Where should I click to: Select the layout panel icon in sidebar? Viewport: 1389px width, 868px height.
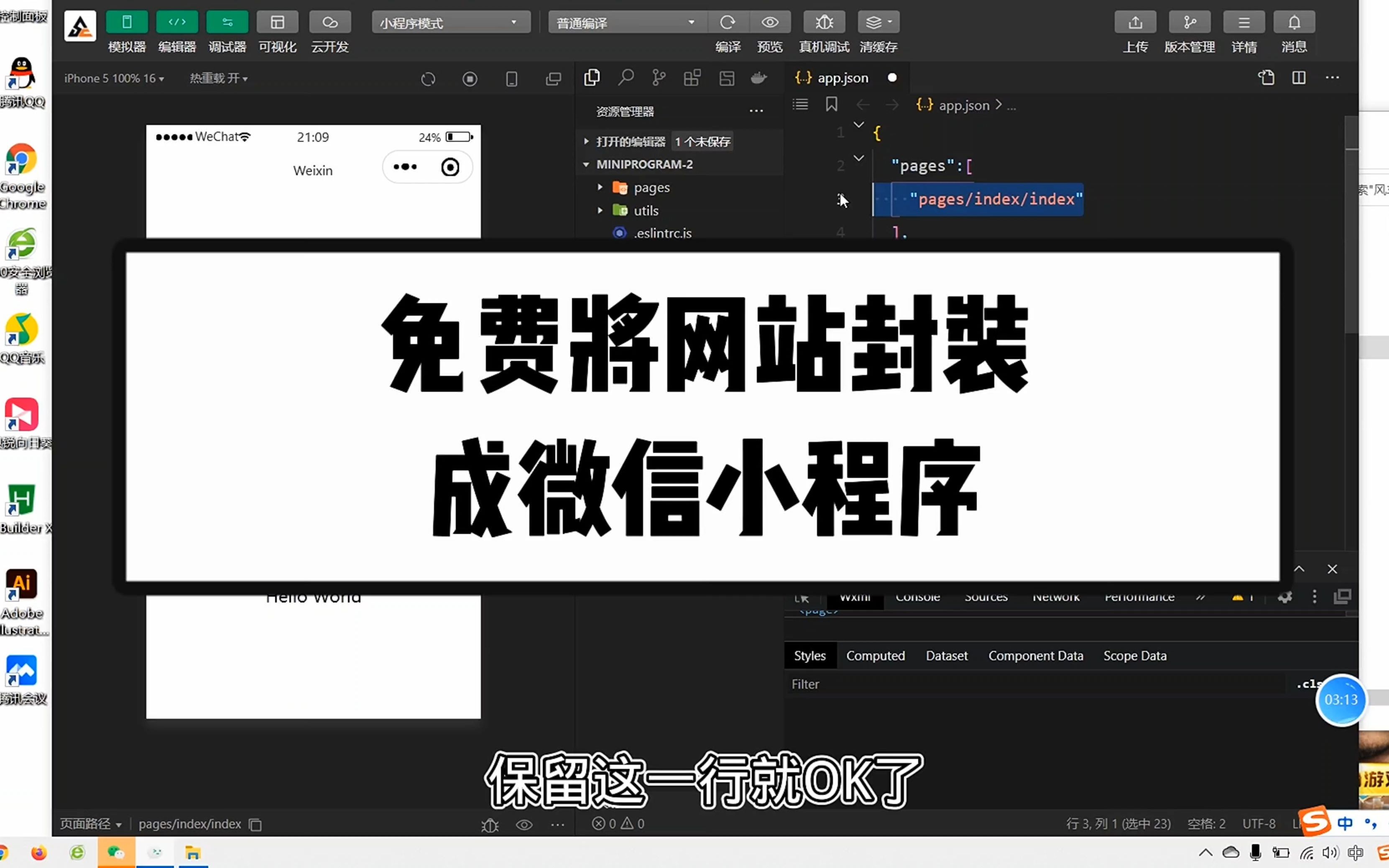[727, 78]
